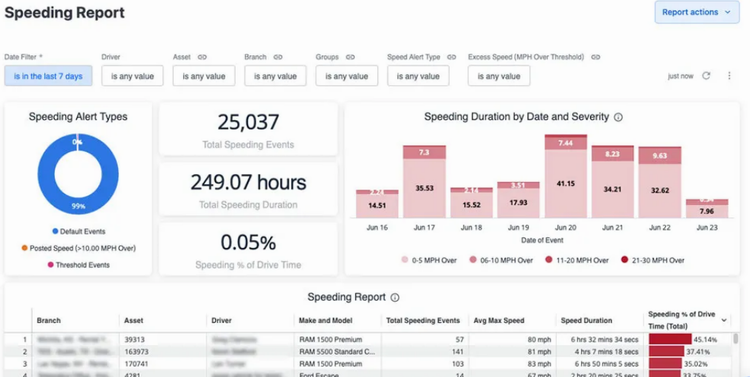Click the link icon beside Speed Alert Type
Image resolution: width=750 pixels, height=377 pixels.
452,57
